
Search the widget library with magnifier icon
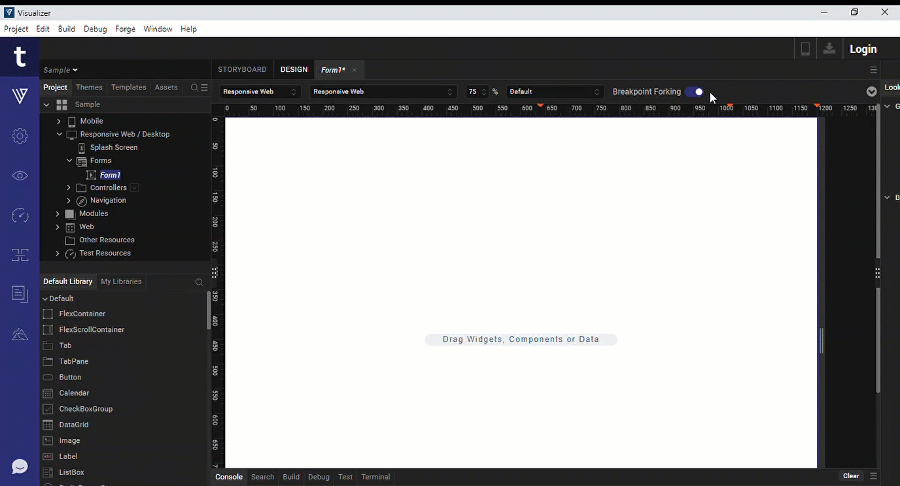click(x=199, y=282)
